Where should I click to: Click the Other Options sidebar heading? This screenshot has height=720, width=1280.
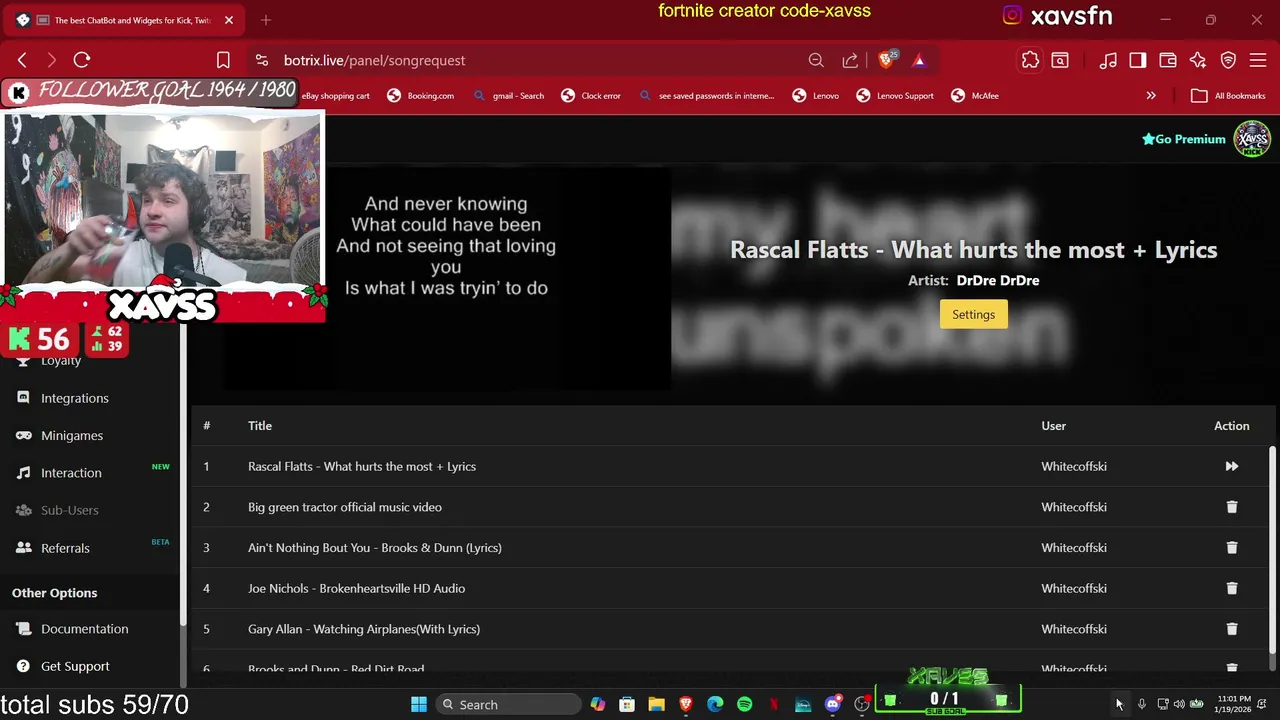(x=55, y=593)
